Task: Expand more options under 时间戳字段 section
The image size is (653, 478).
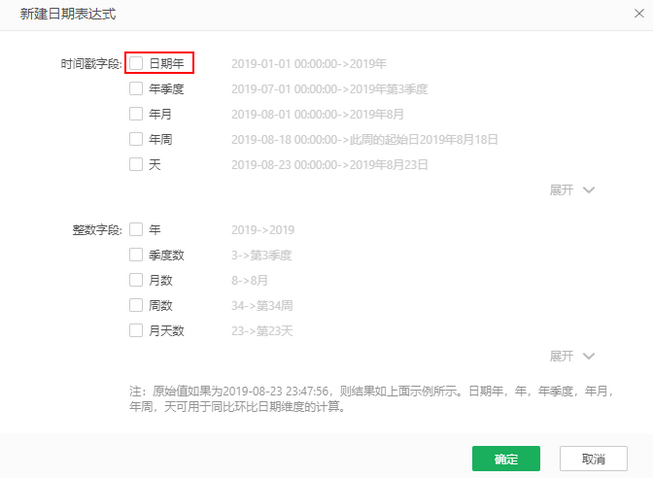Action: 571,190
